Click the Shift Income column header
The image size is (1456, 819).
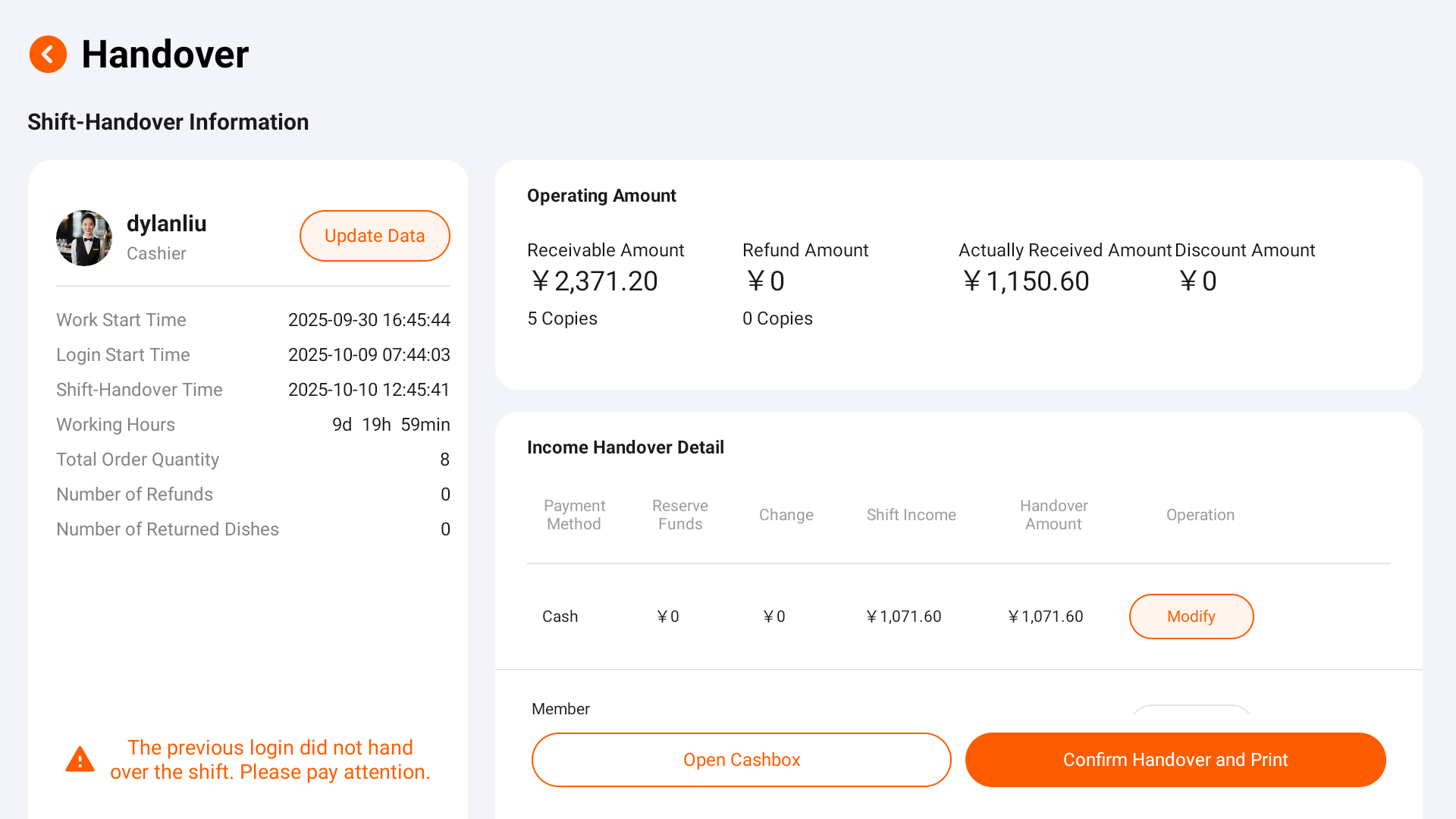point(911,515)
